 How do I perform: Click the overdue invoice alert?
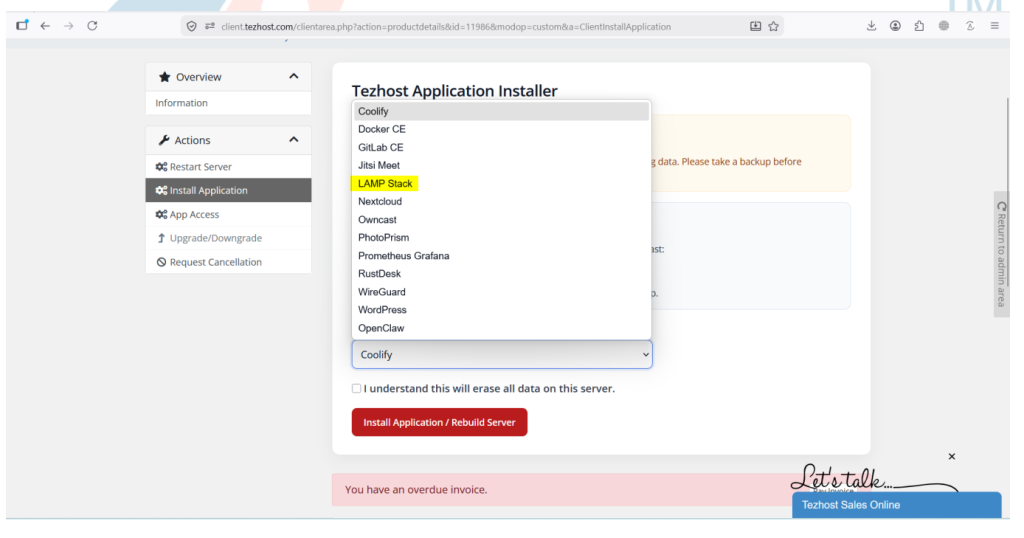562,490
